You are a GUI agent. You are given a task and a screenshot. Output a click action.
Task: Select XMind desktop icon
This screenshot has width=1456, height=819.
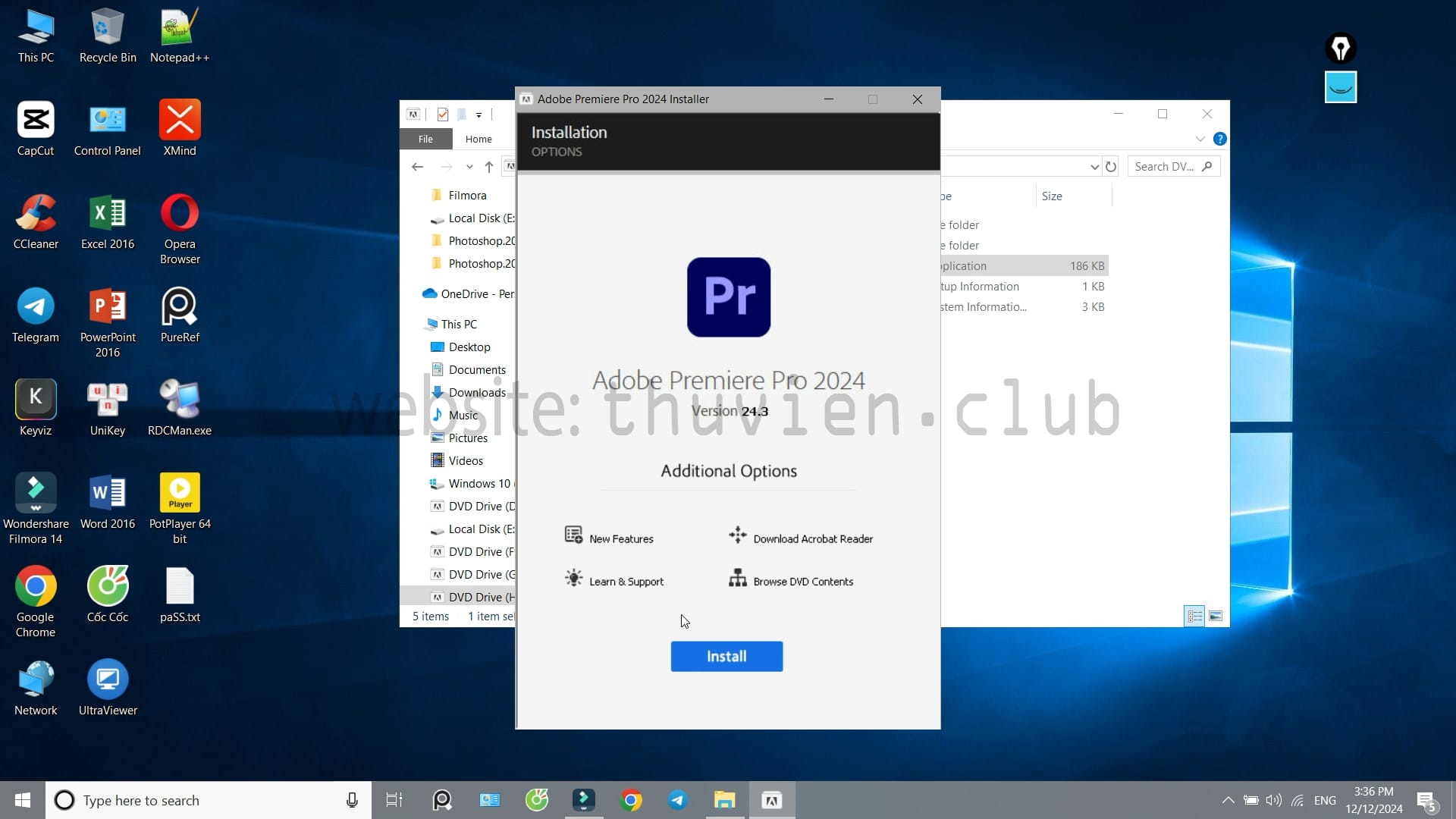pyautogui.click(x=180, y=128)
